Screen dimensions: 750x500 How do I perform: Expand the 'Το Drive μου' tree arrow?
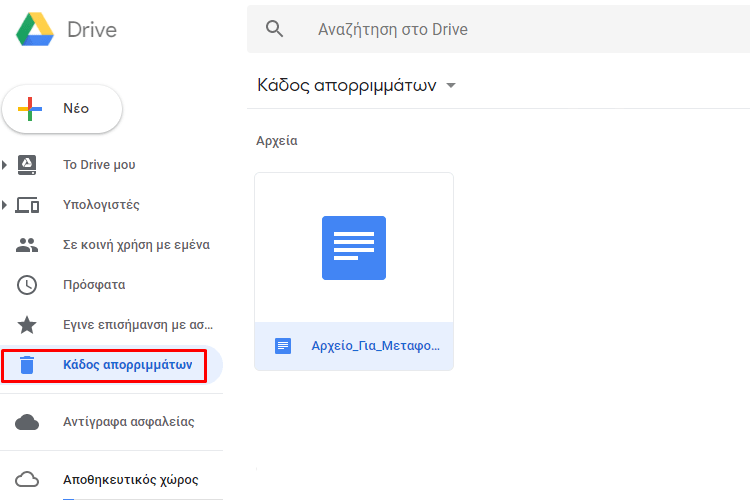4,165
